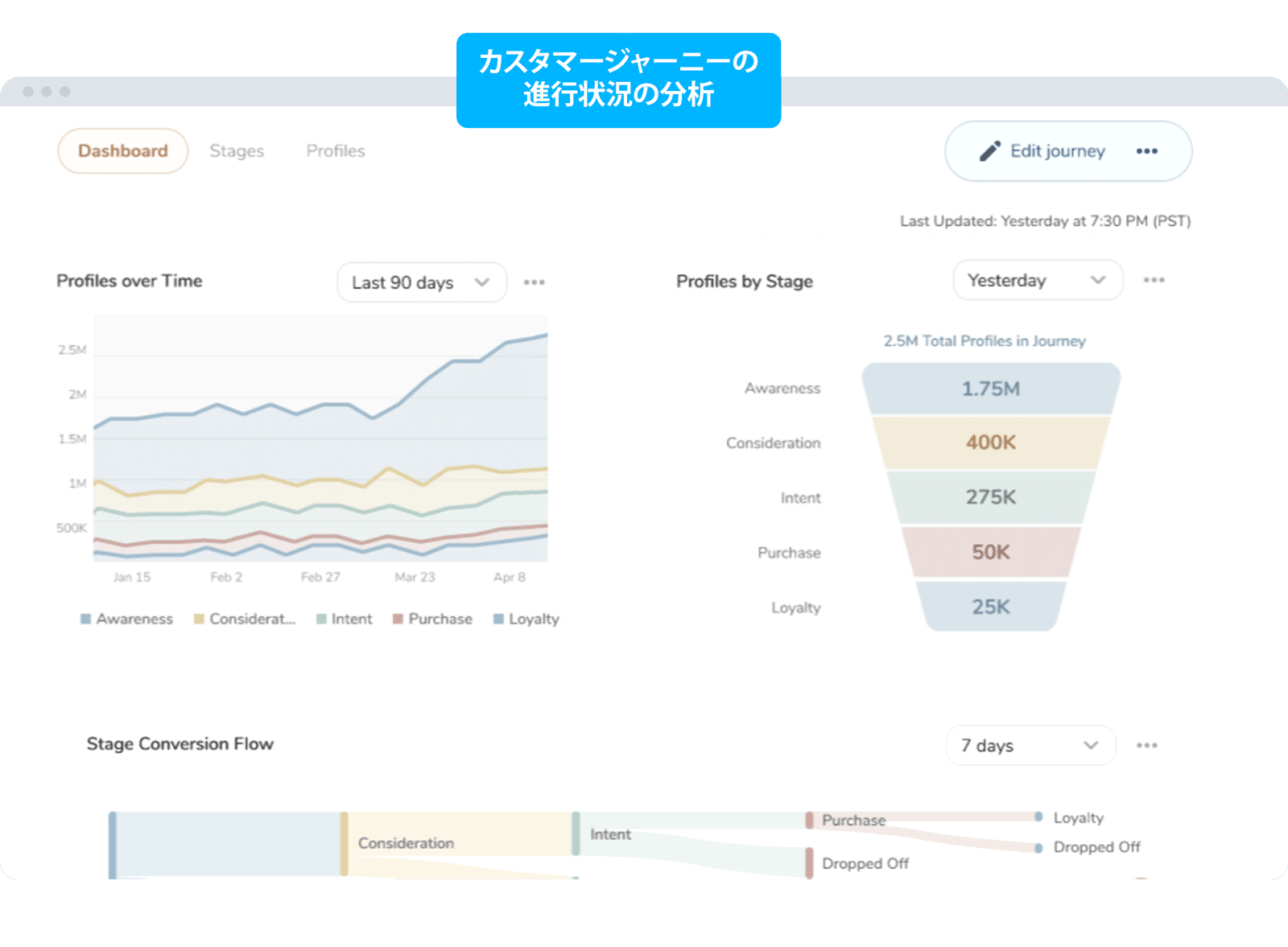Switch to the Profiles tab
The height and width of the screenshot is (947, 1288).
pyautogui.click(x=336, y=151)
